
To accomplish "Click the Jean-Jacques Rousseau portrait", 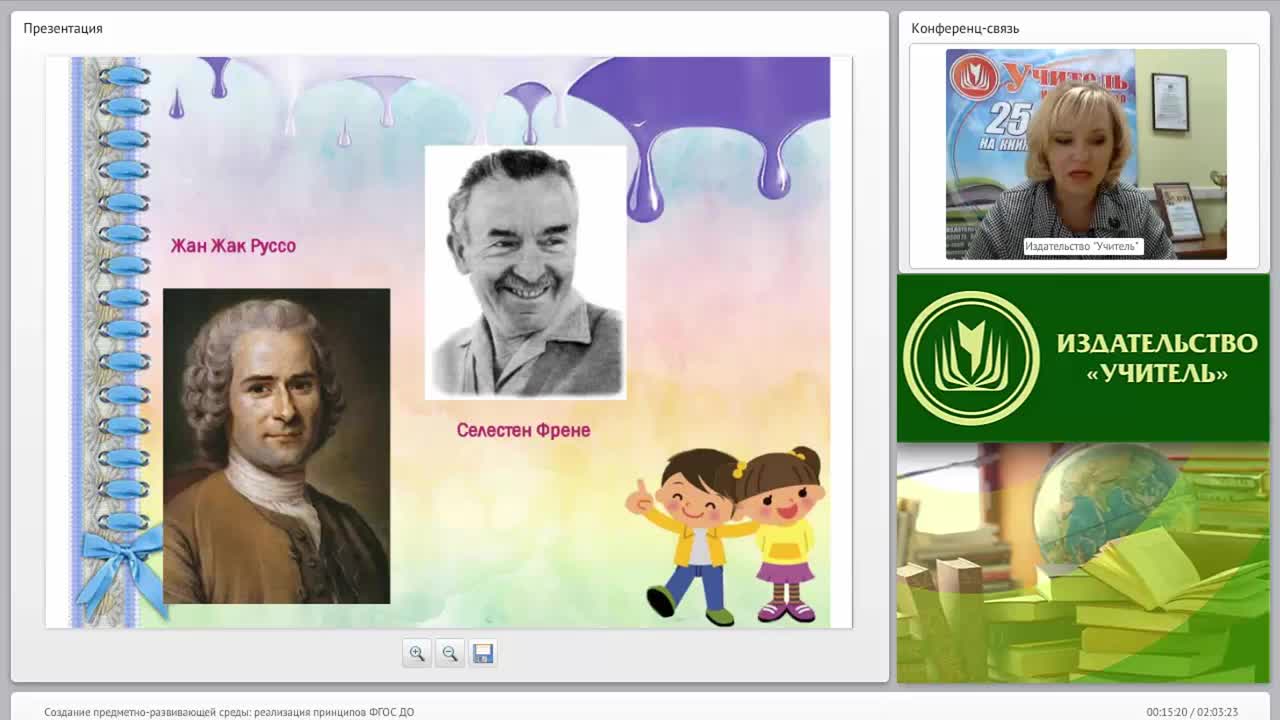I will tap(277, 446).
